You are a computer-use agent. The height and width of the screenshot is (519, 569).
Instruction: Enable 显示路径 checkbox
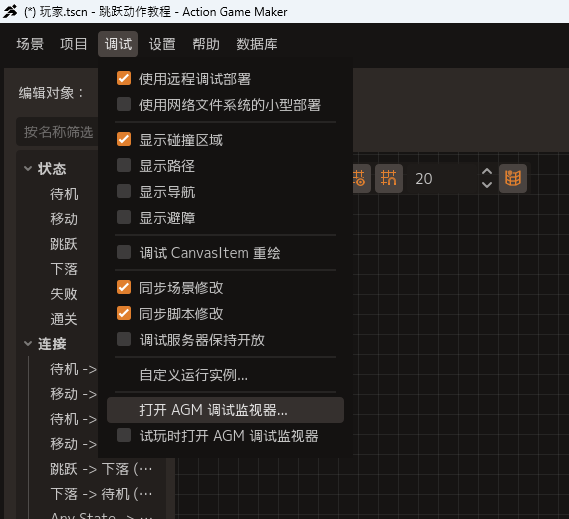(124, 165)
